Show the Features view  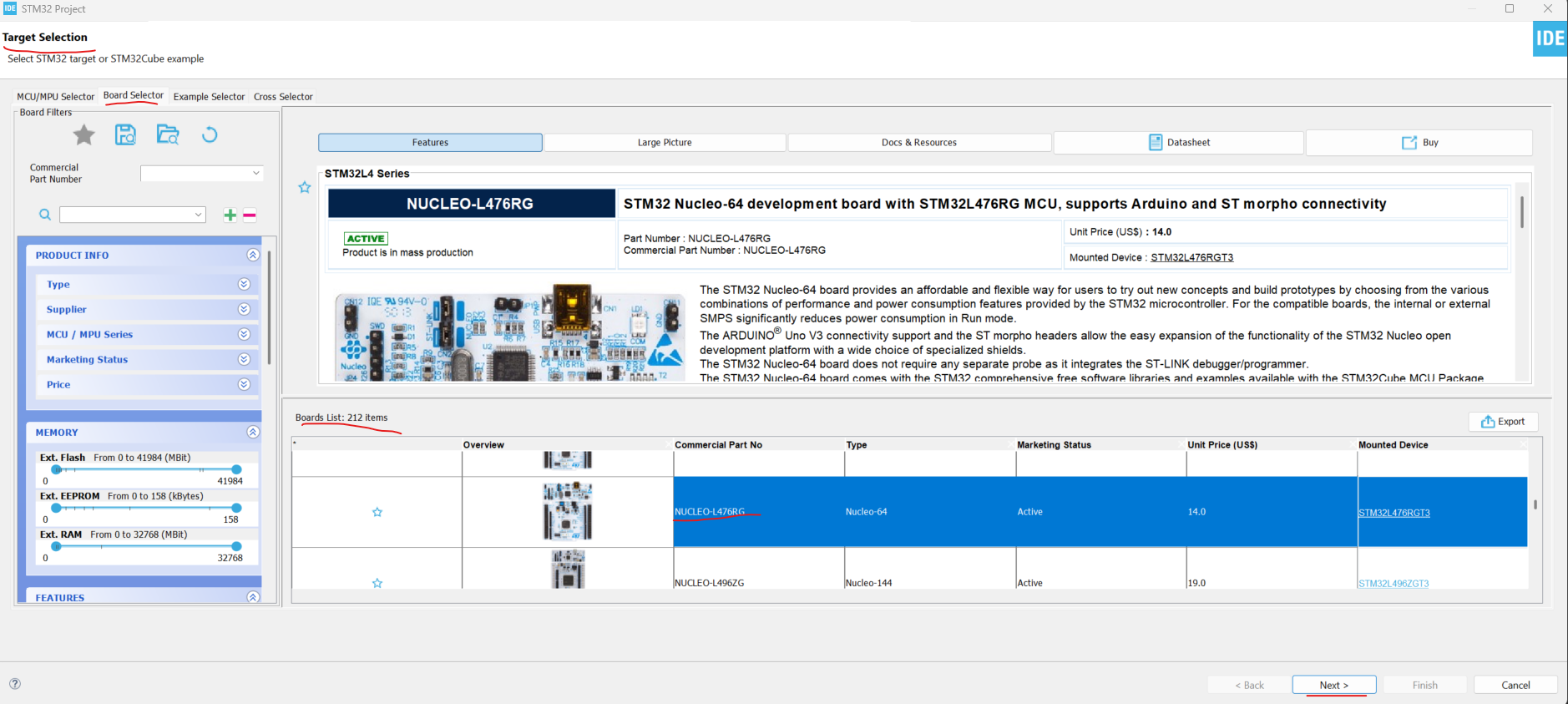[x=430, y=143]
